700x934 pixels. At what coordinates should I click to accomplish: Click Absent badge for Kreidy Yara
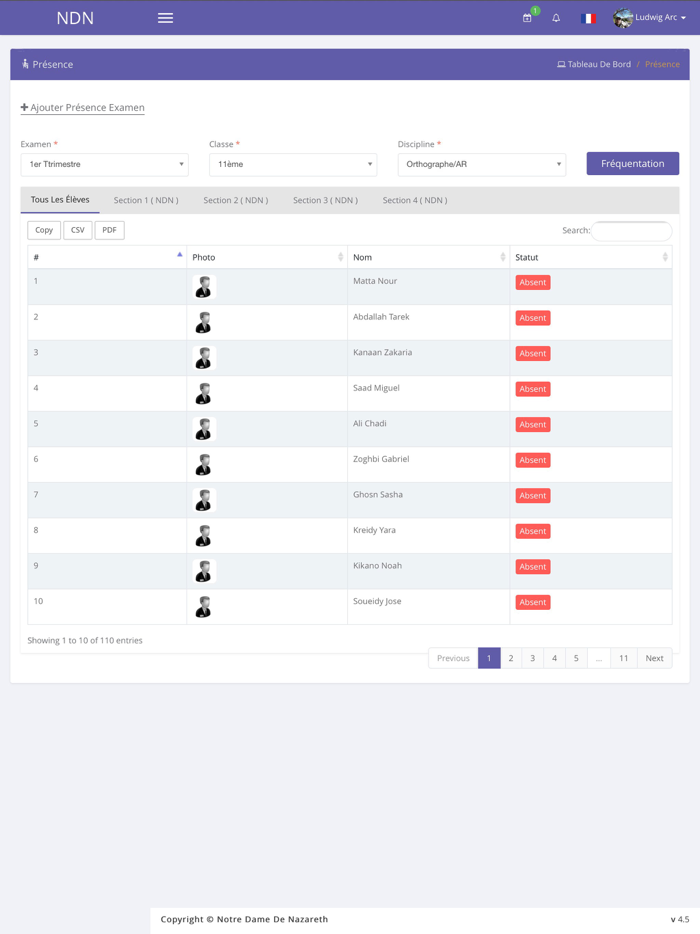[533, 531]
